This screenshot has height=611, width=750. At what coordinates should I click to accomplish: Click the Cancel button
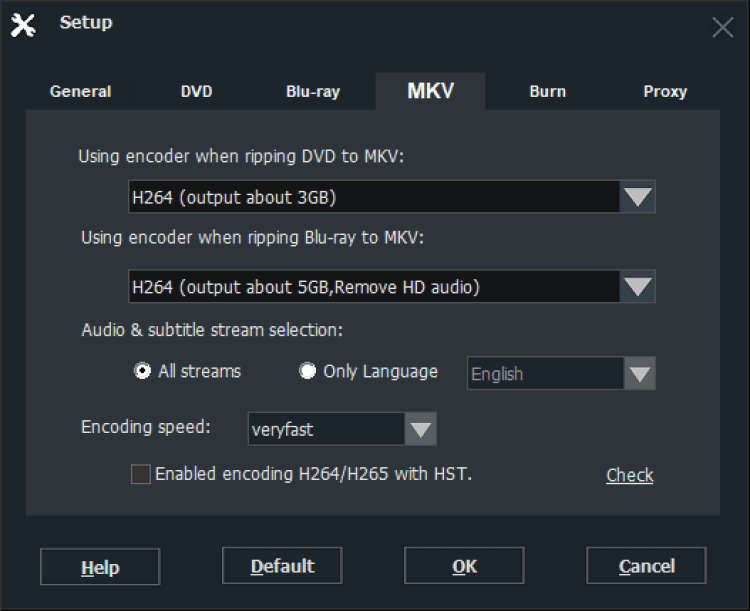(646, 566)
